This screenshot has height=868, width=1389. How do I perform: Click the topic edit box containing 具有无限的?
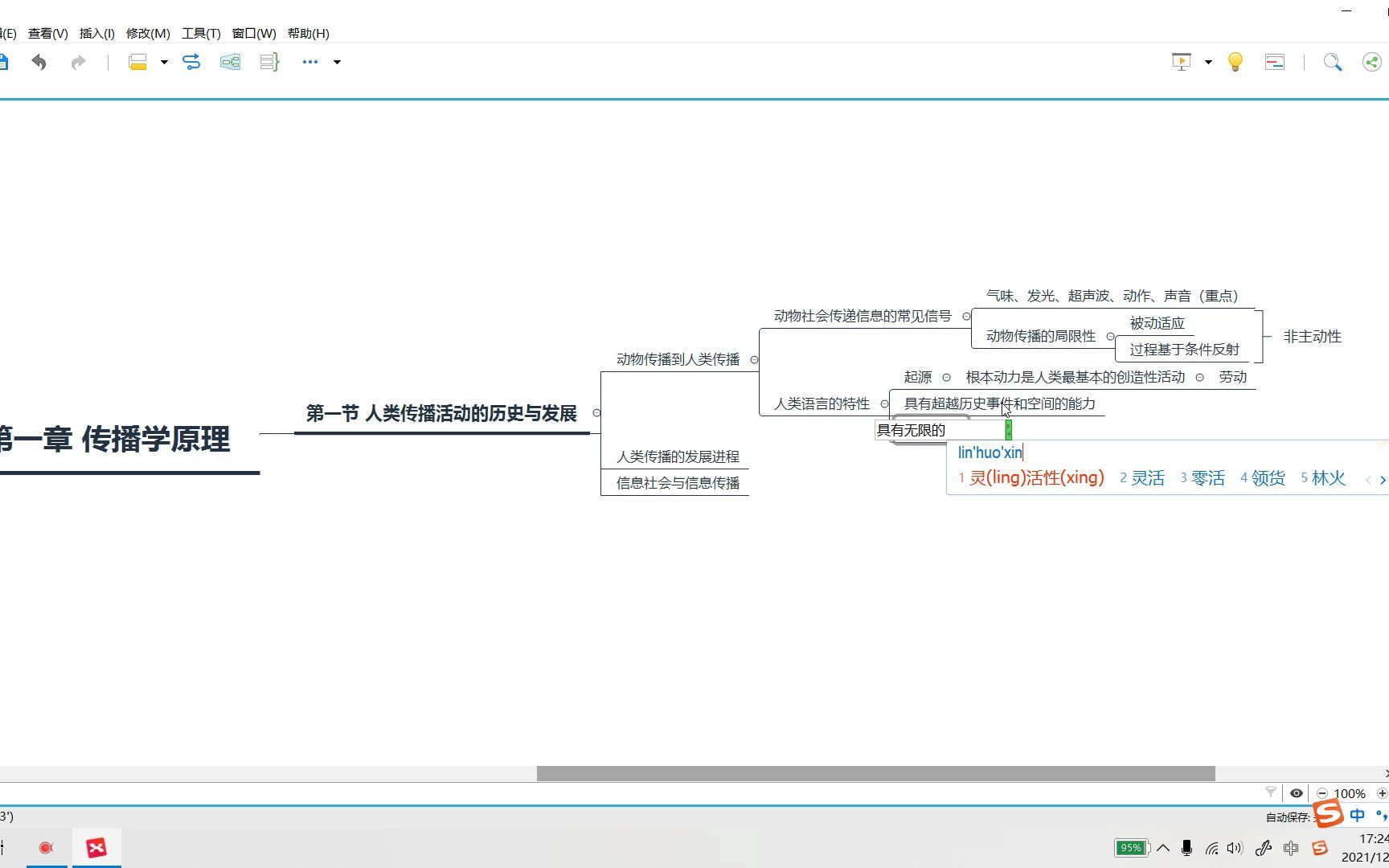[x=940, y=430]
